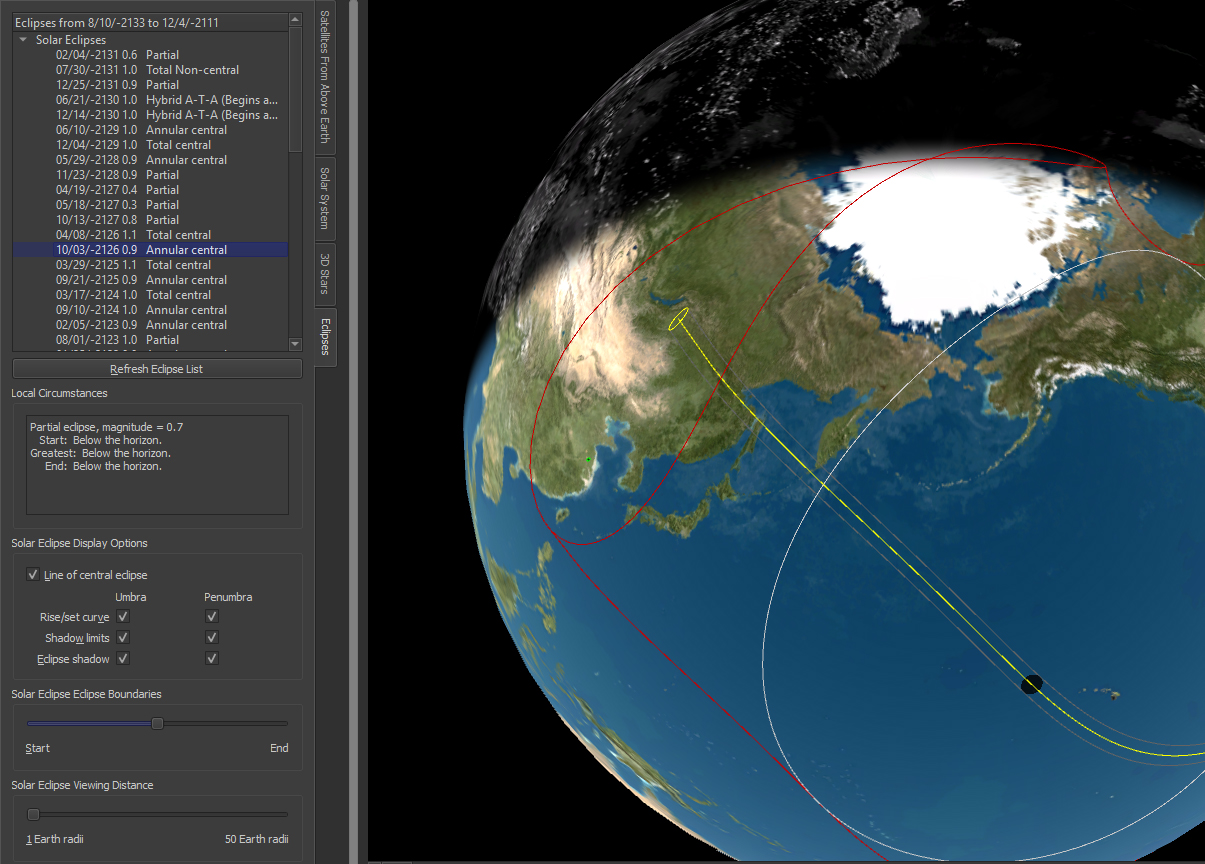This screenshot has width=1205, height=864.
Task: Toggle Umbra Rise/set curve checkbox
Action: [x=123, y=617]
